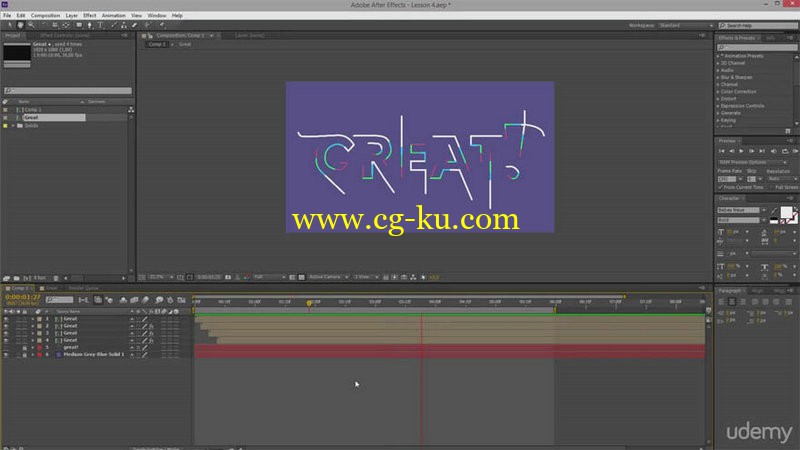The width and height of the screenshot is (800, 450).
Task: Click the Character fill color swatch
Action: 786,212
